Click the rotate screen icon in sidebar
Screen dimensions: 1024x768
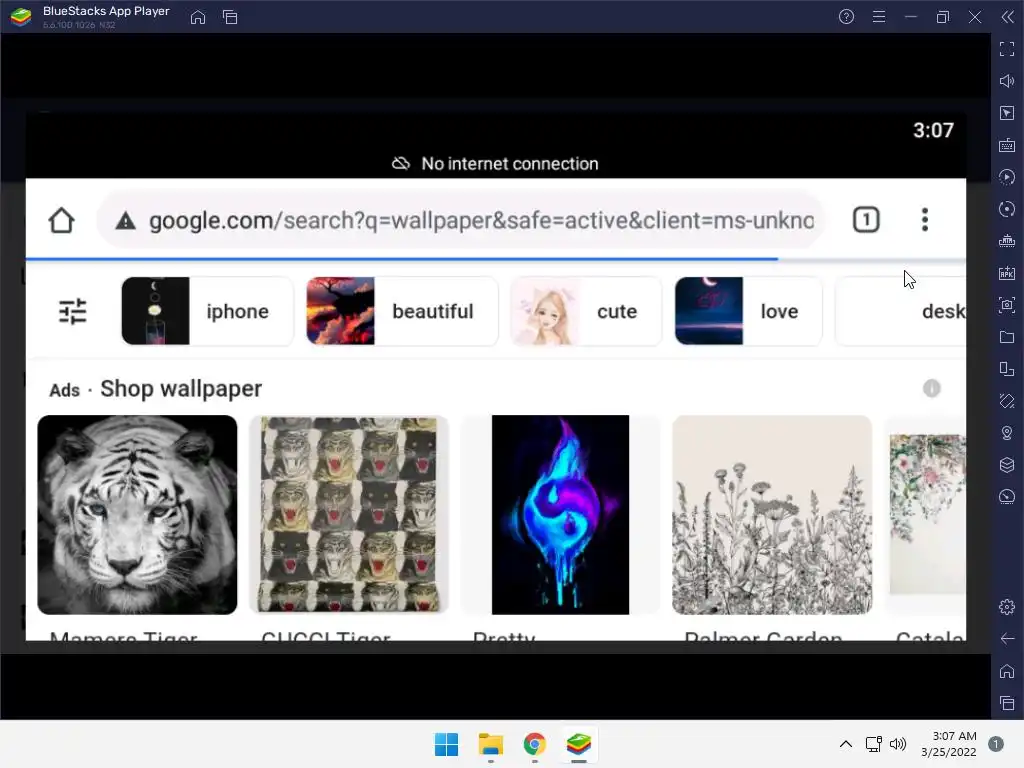tap(1007, 401)
